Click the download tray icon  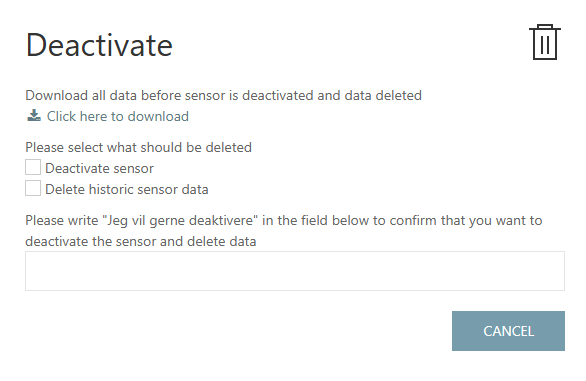34,116
